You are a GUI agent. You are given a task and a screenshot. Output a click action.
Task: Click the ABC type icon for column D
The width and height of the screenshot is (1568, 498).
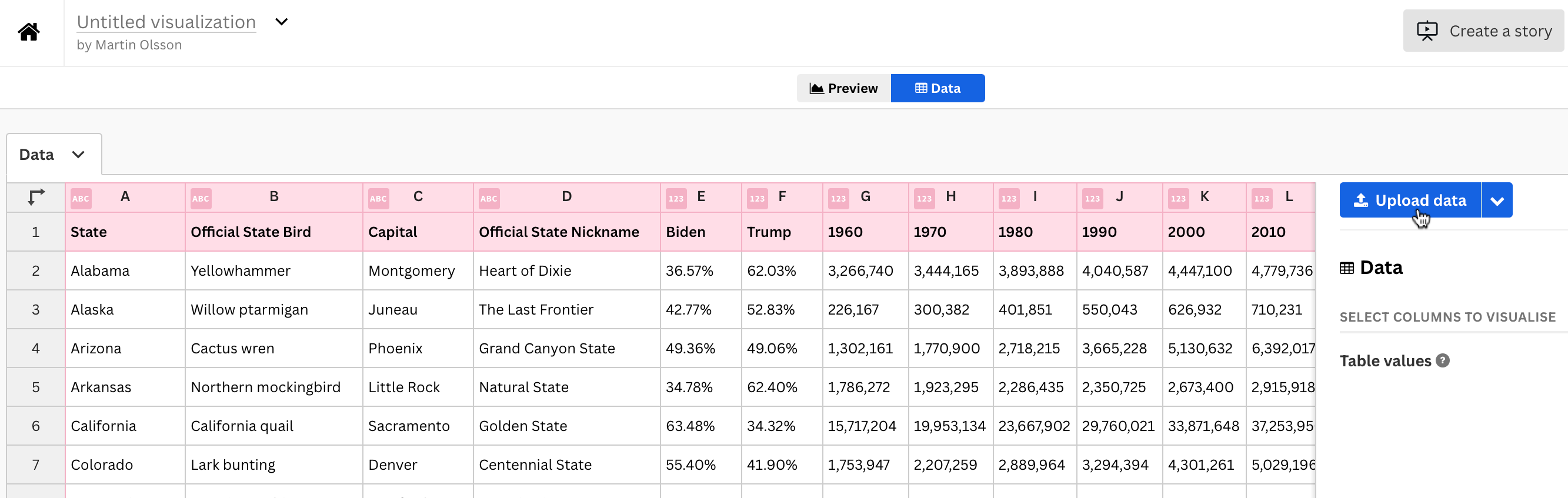(x=489, y=199)
